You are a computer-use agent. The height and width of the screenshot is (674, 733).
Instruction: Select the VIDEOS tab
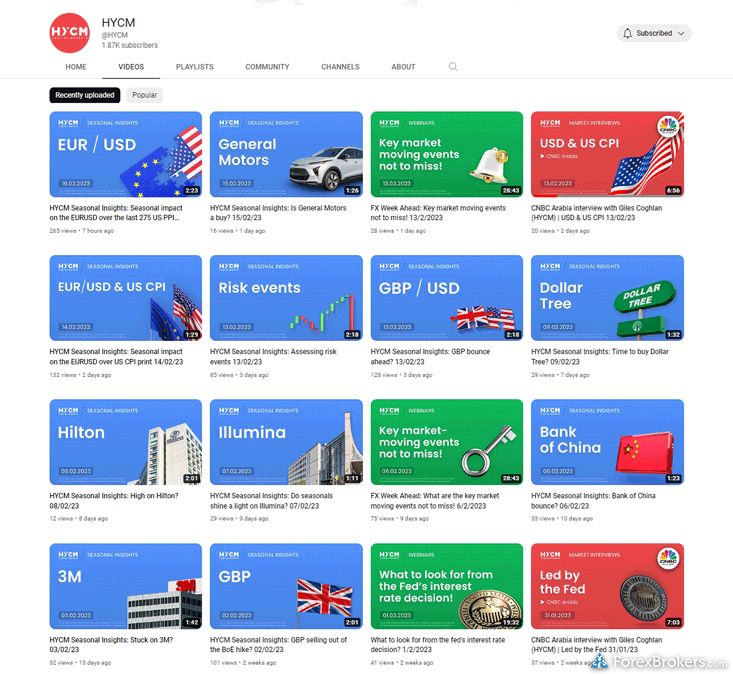tap(131, 67)
